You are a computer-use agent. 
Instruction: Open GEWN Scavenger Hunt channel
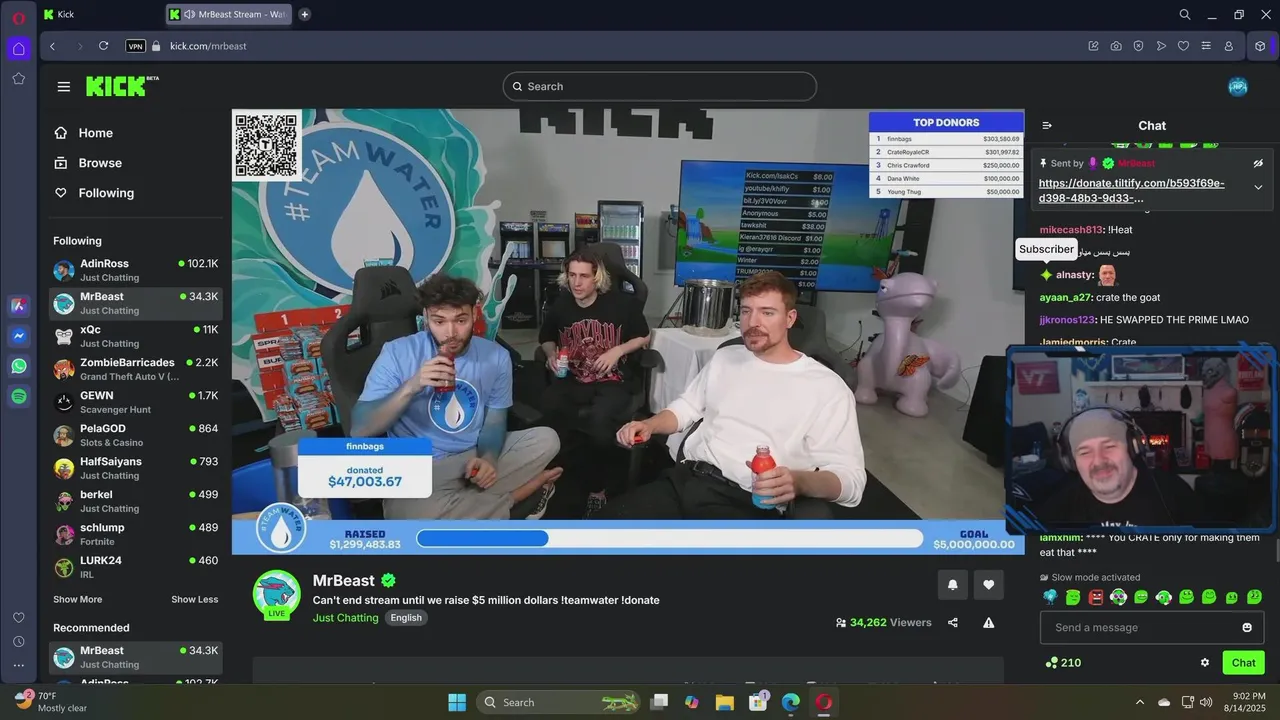point(136,402)
